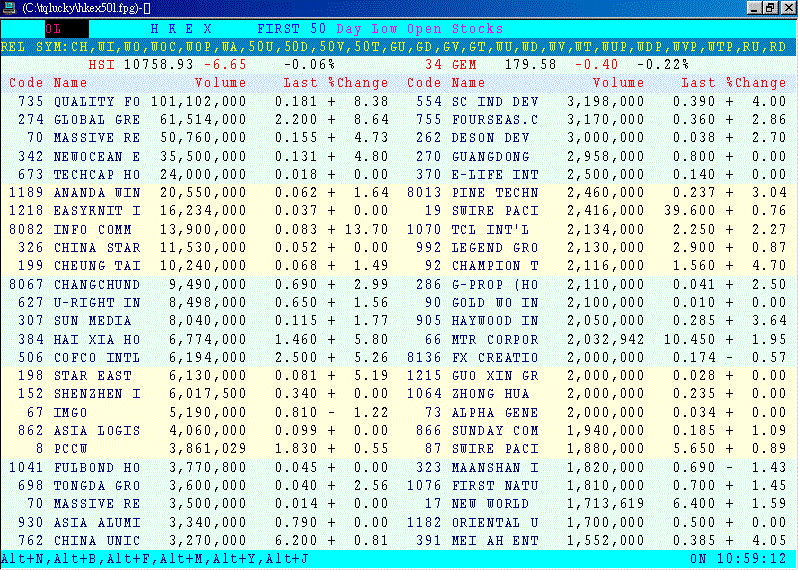Select the WOC related symbol code
The image size is (798, 570).
pyautogui.click(x=163, y=47)
